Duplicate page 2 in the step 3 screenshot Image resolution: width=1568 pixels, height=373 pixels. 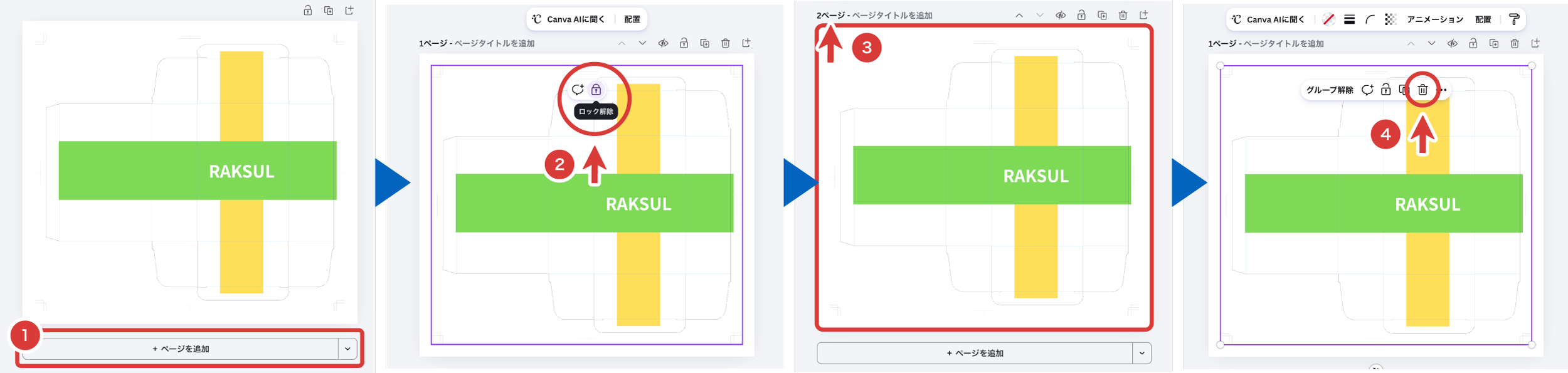[x=1102, y=15]
